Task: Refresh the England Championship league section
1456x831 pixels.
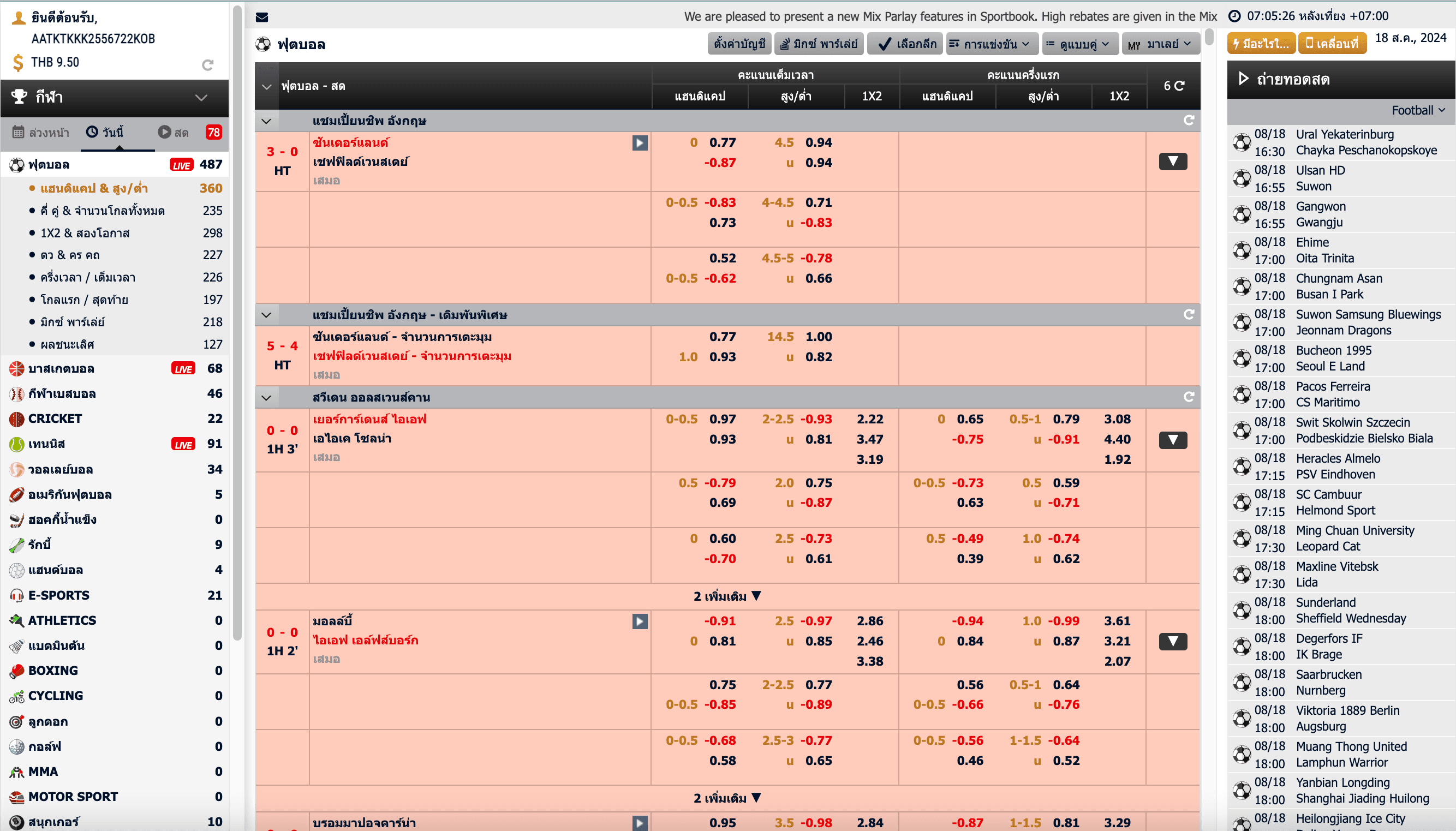Action: (1189, 121)
